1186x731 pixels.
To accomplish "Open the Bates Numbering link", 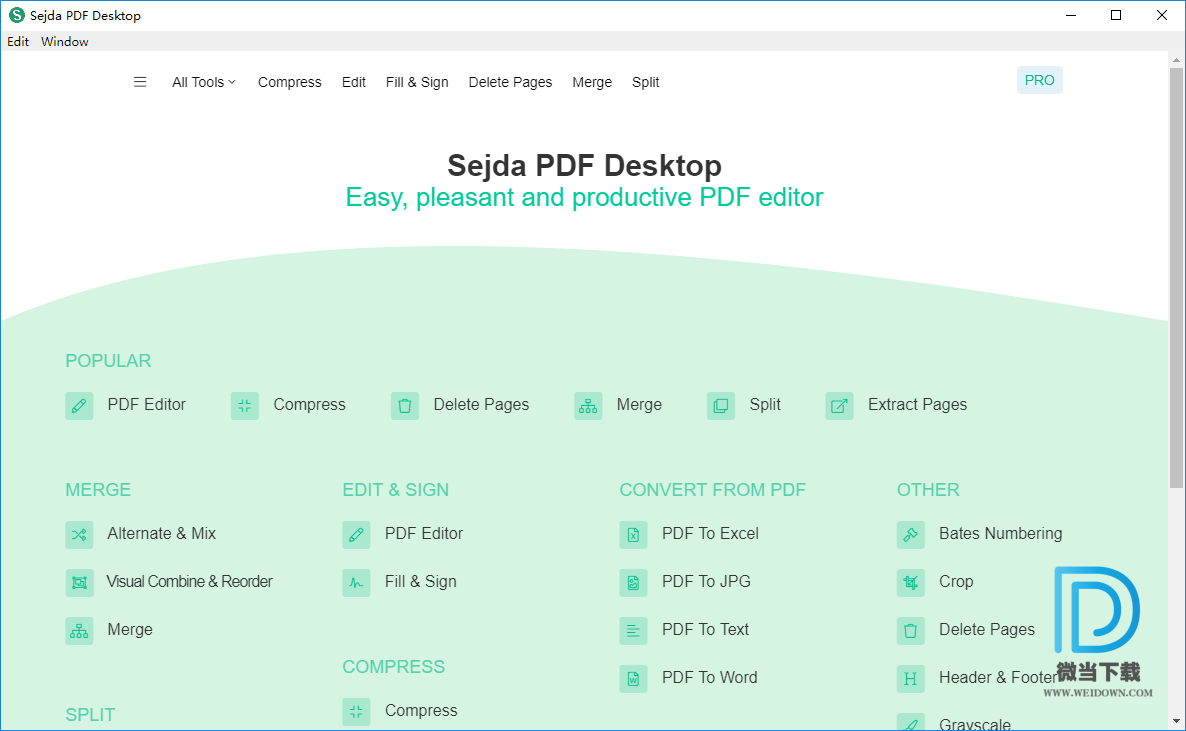I will (x=1001, y=533).
